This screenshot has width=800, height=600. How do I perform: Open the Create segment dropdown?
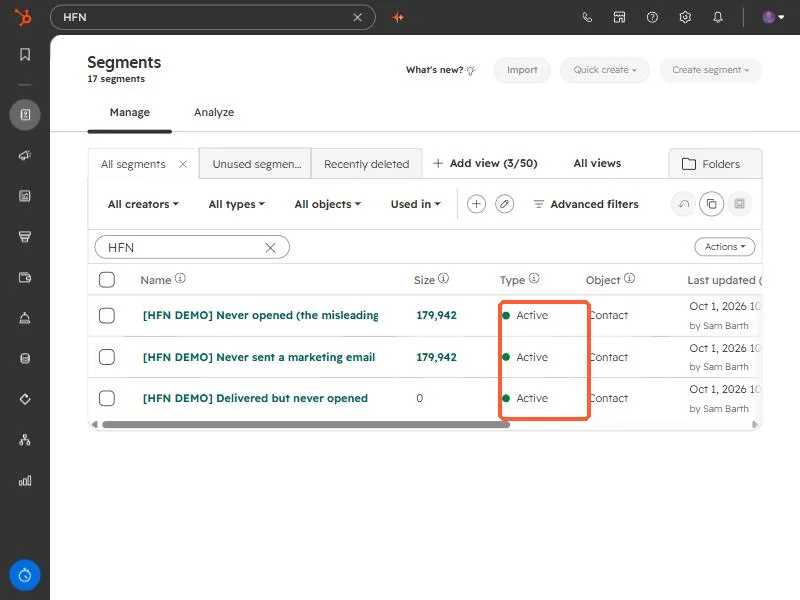point(710,70)
